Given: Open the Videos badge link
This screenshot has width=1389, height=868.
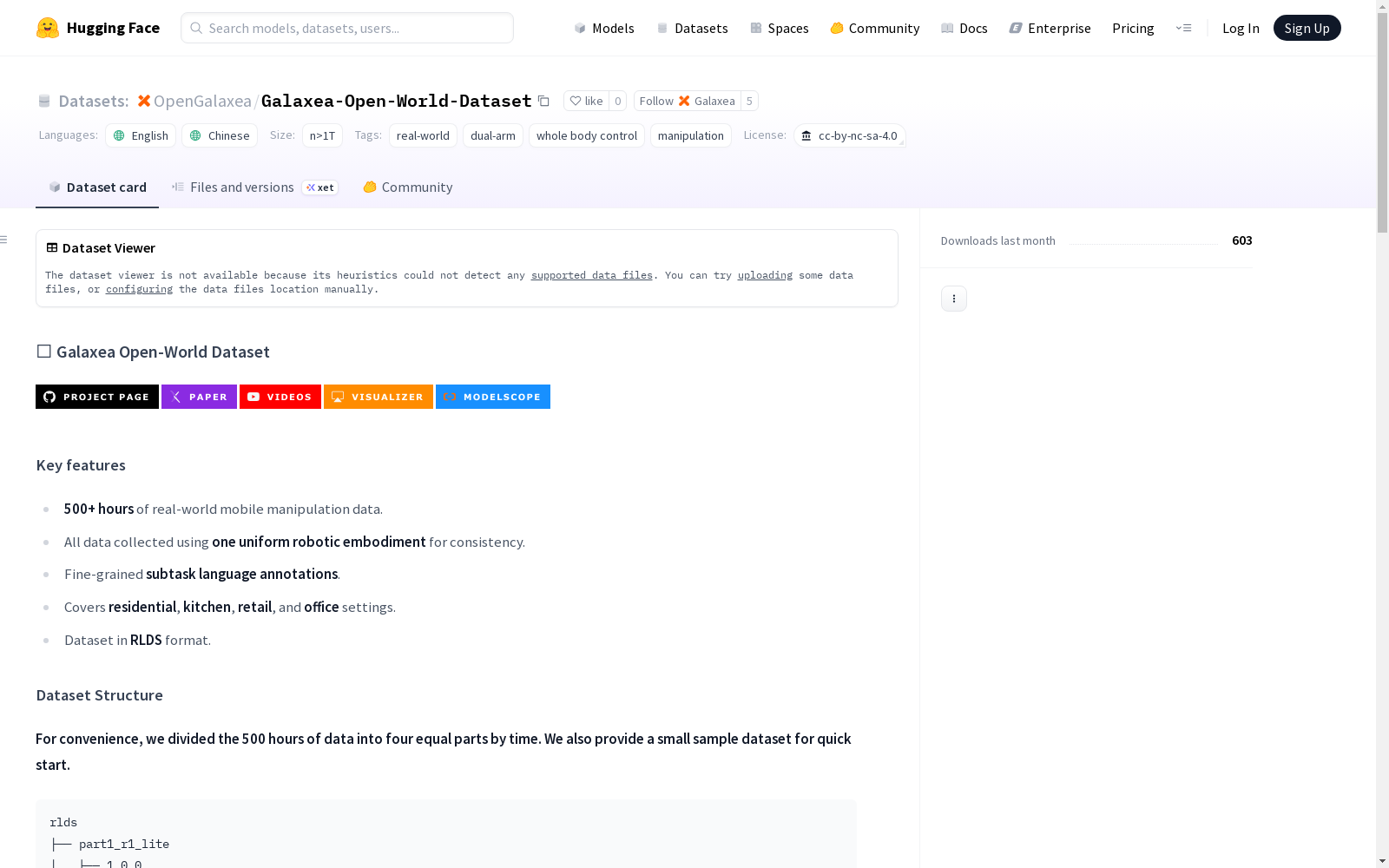Looking at the screenshot, I should [280, 397].
